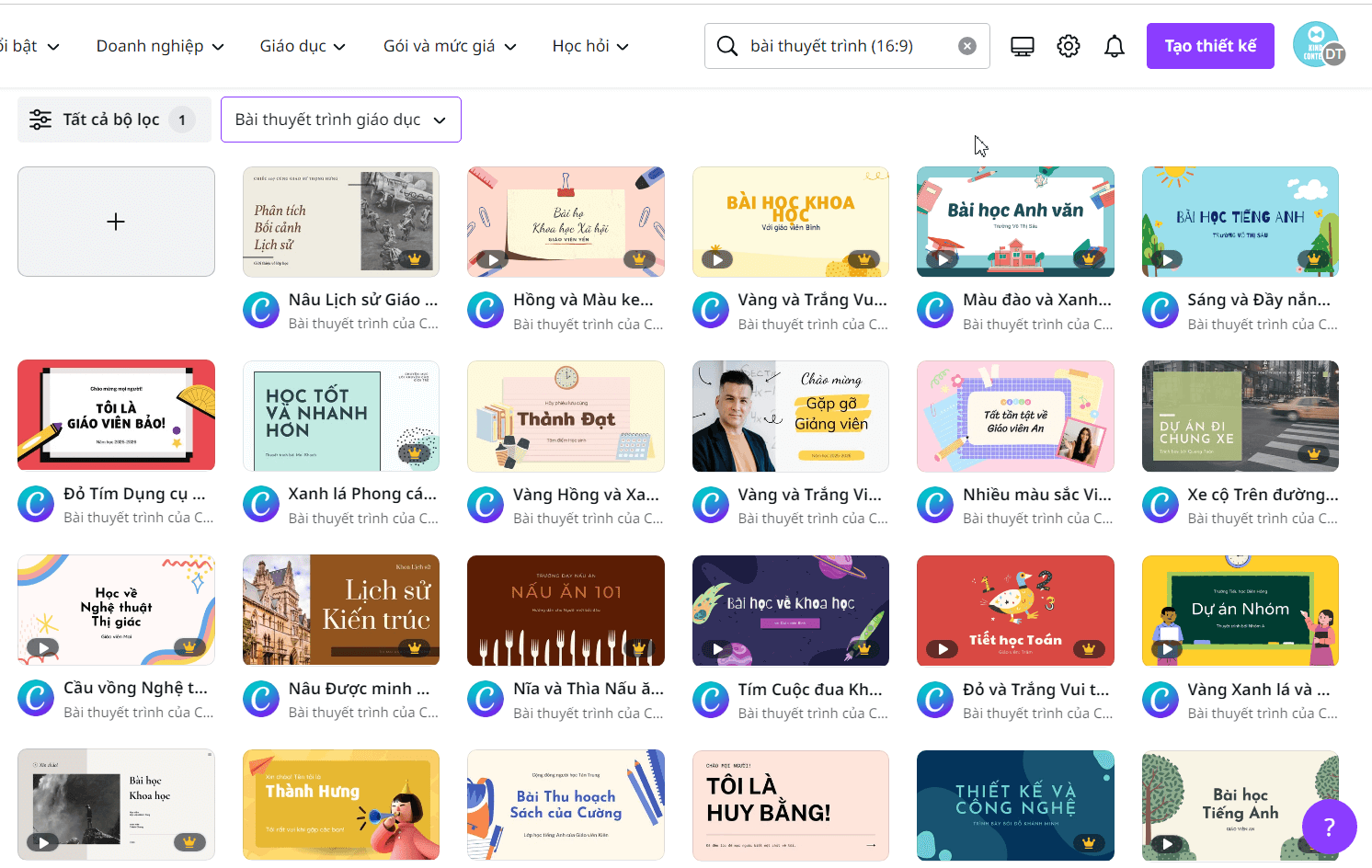Click the play icon on the Tiết học Toán template
The width and height of the screenshot is (1372, 868).
pos(942,647)
